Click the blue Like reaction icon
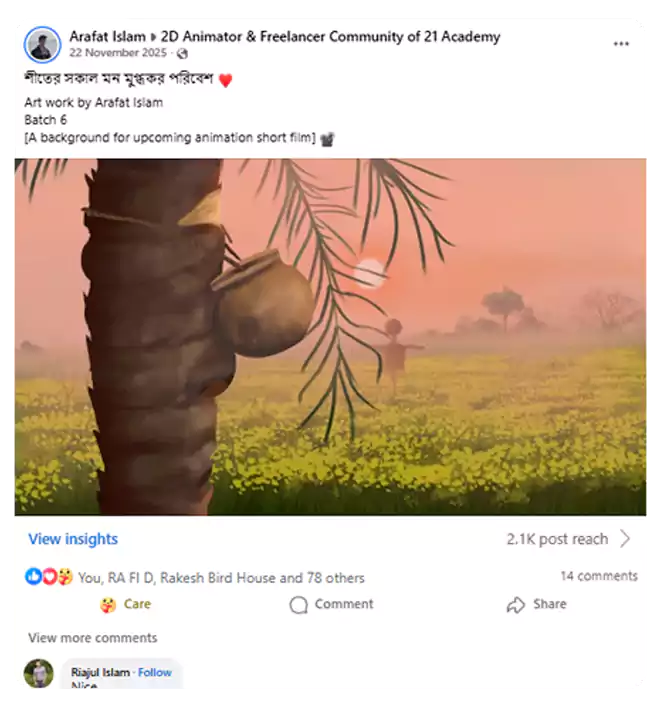Screen dimensions: 661x714 34,577
